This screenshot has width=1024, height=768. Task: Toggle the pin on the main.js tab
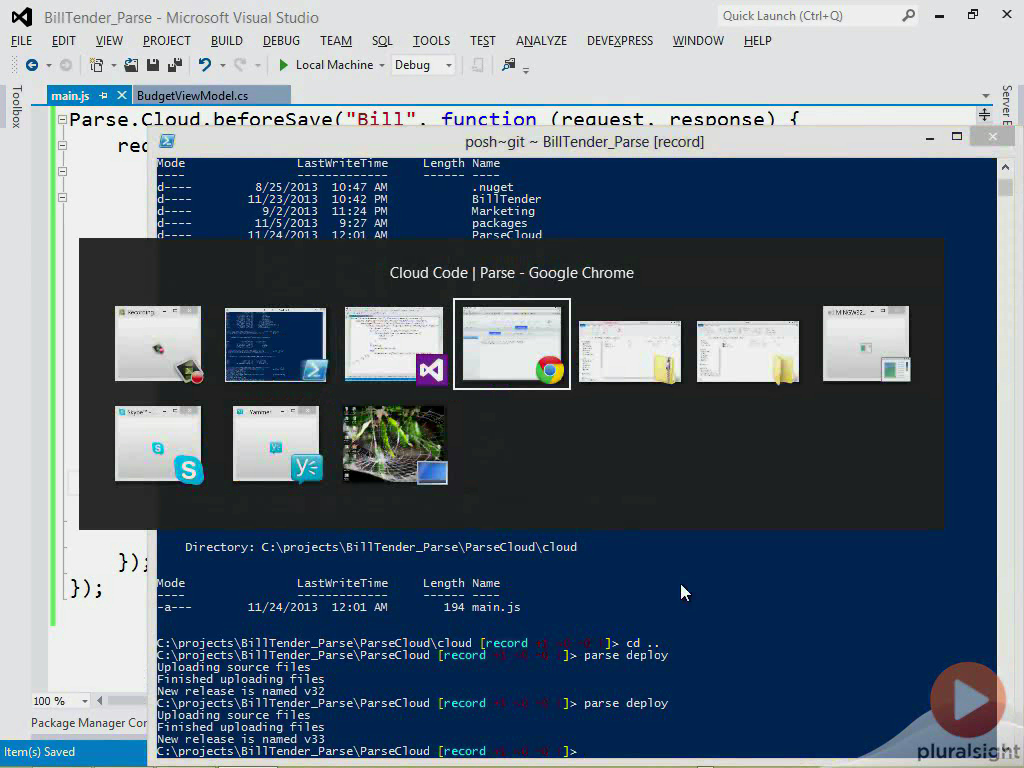[103, 95]
